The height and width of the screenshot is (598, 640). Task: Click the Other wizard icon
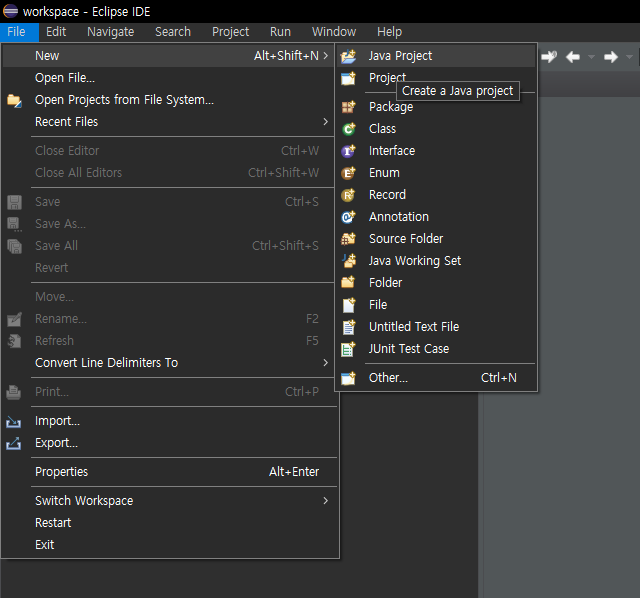[348, 378]
